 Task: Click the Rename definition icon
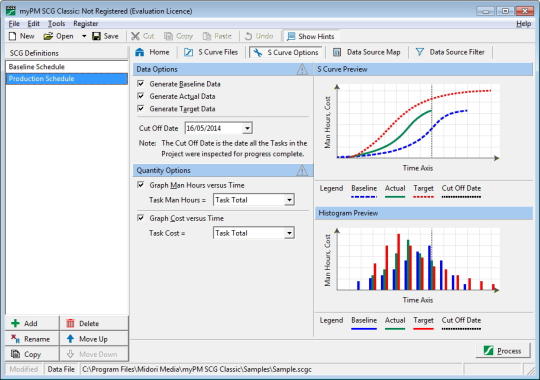pyautogui.click(x=15, y=339)
